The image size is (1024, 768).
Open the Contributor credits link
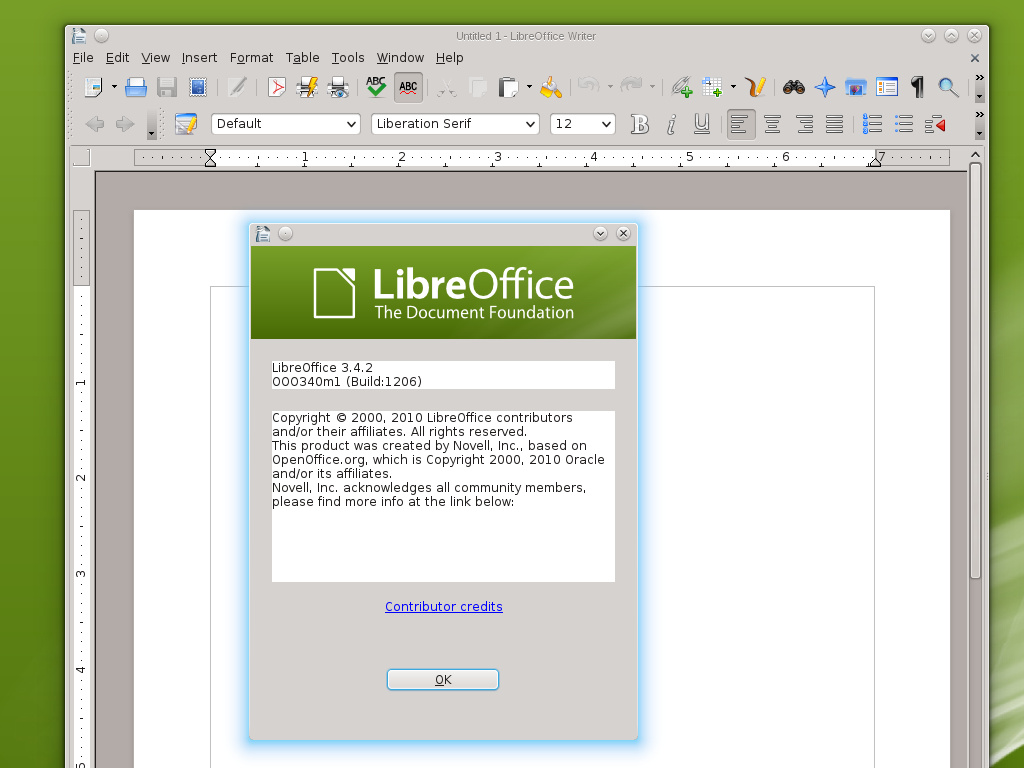click(x=443, y=607)
